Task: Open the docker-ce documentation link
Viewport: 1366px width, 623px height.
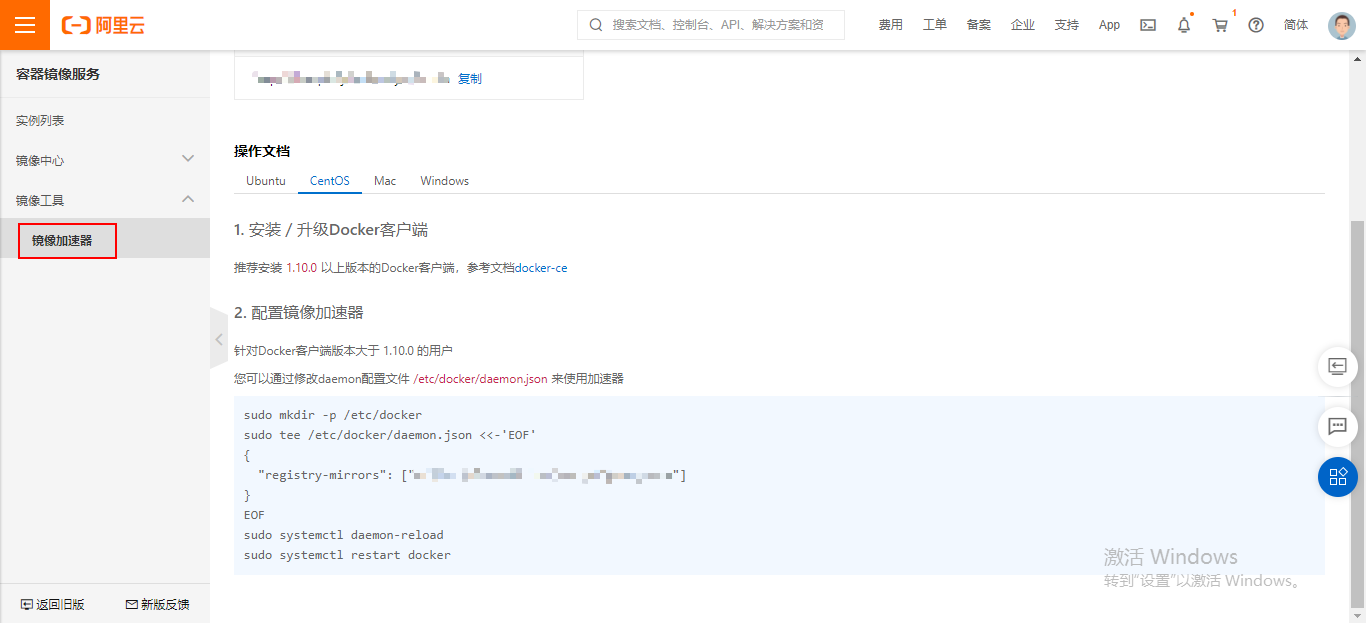Action: click(x=541, y=268)
